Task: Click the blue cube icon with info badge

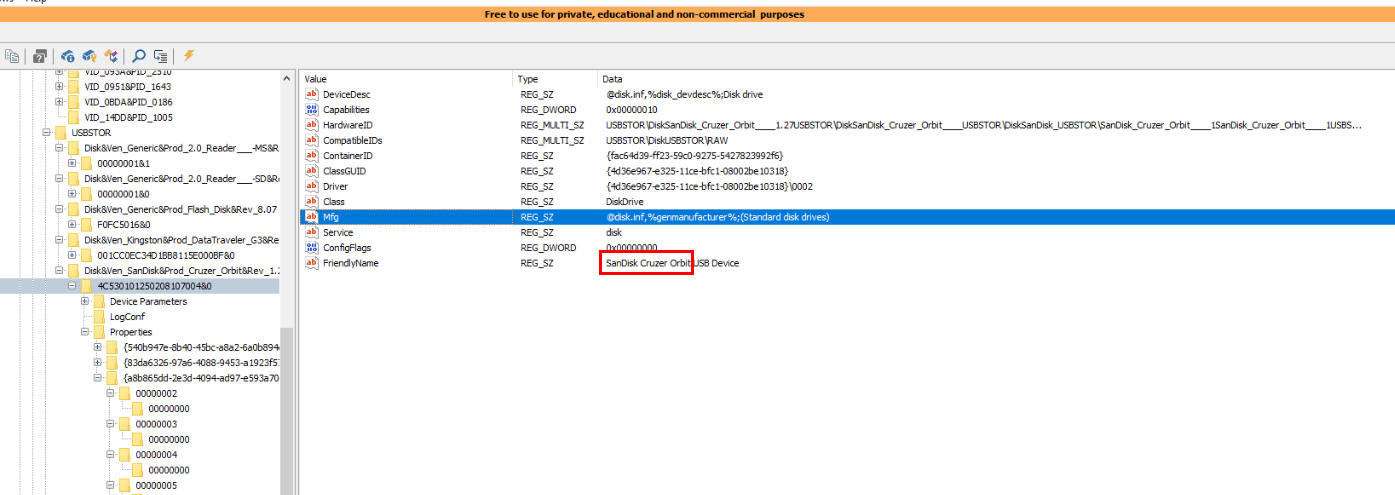Action: [68, 57]
